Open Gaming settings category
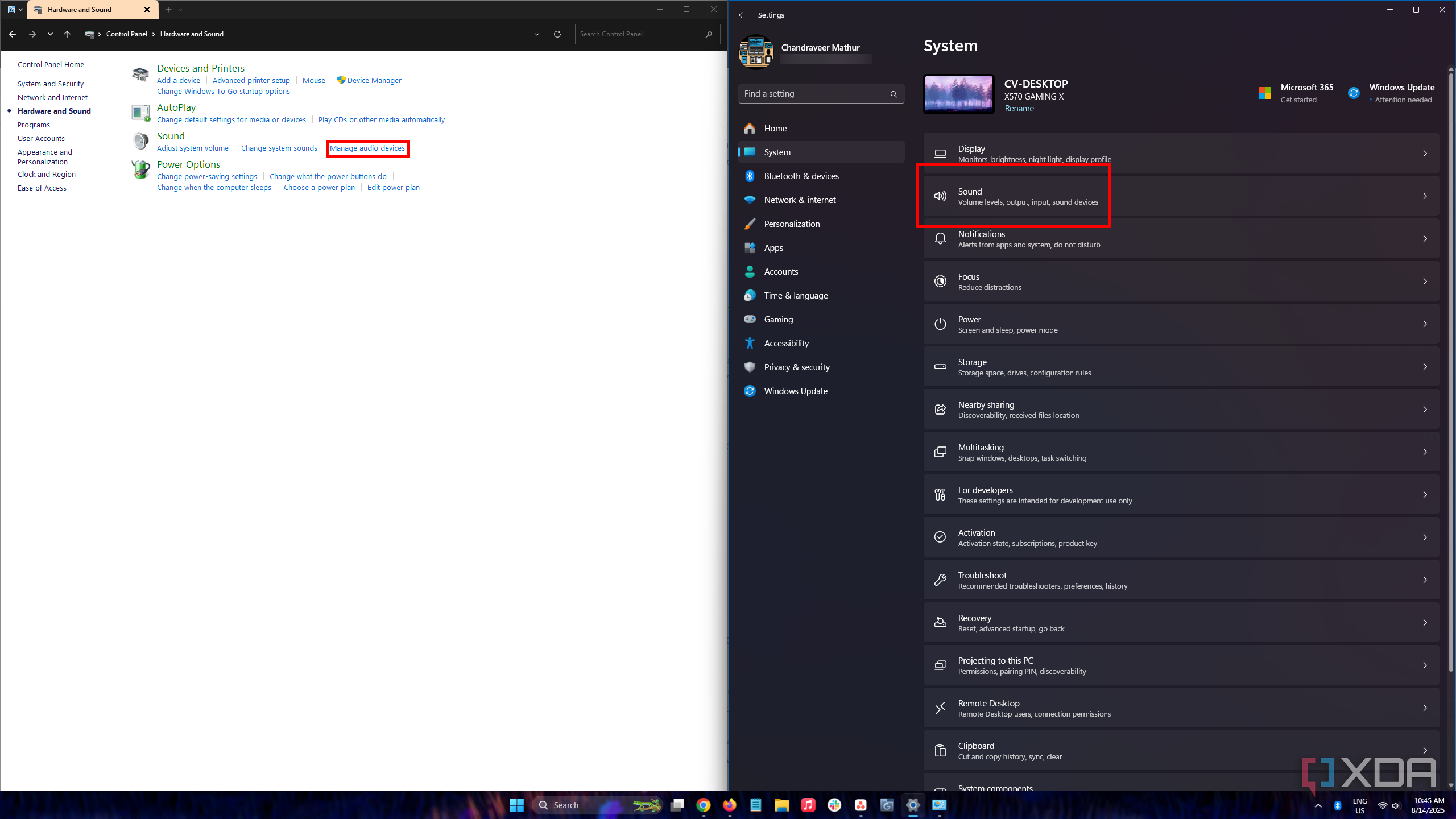 click(x=821, y=320)
